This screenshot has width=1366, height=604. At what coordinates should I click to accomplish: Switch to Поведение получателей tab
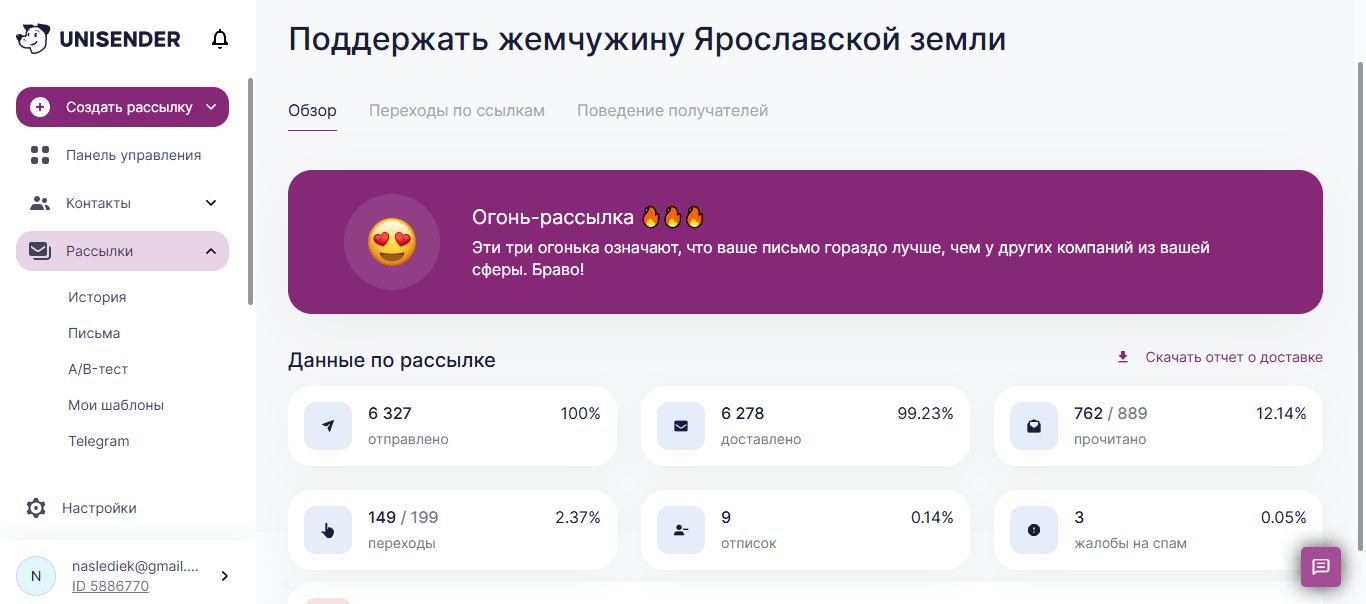point(672,111)
